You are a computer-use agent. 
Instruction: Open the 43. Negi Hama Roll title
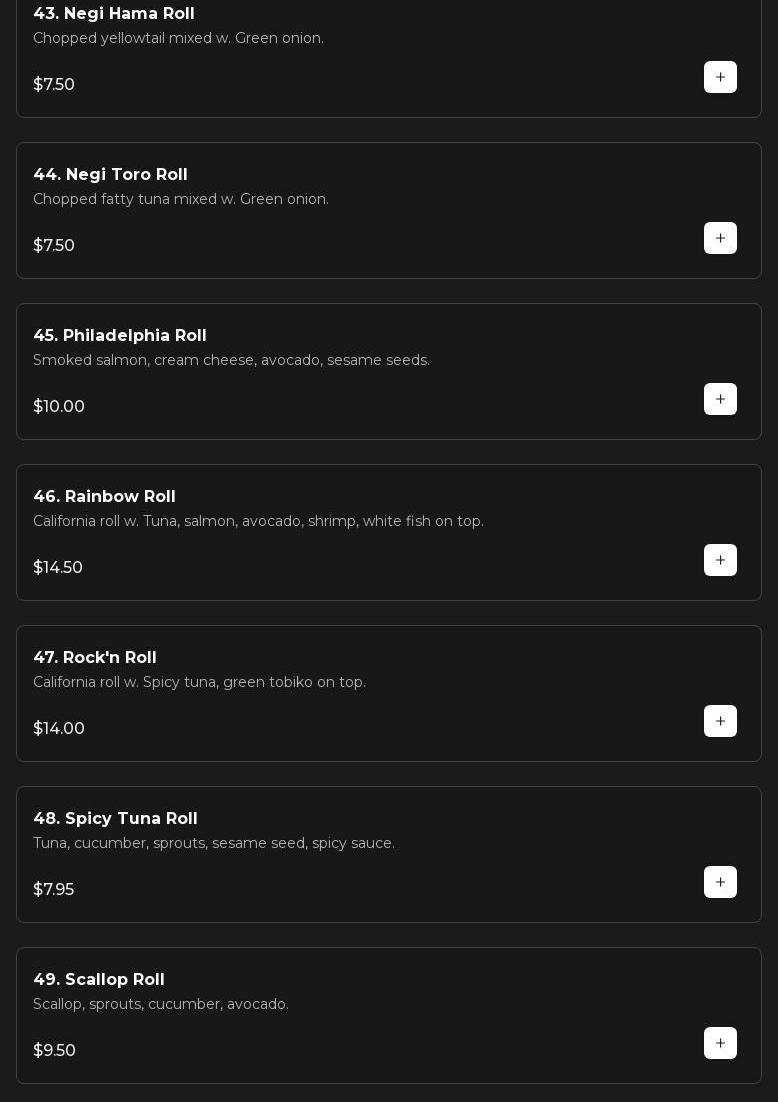click(113, 13)
